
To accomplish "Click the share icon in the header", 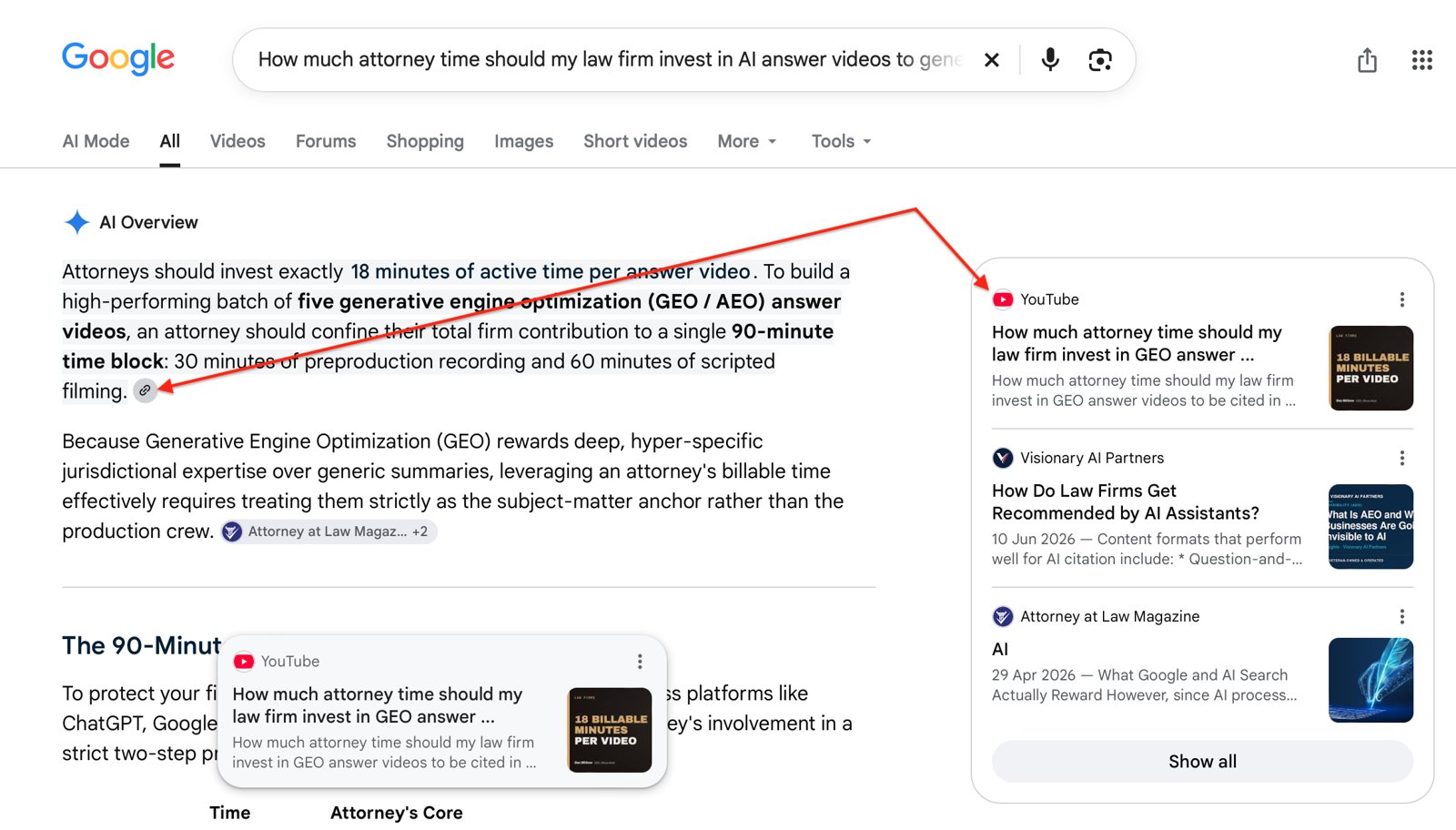I will [x=1367, y=60].
